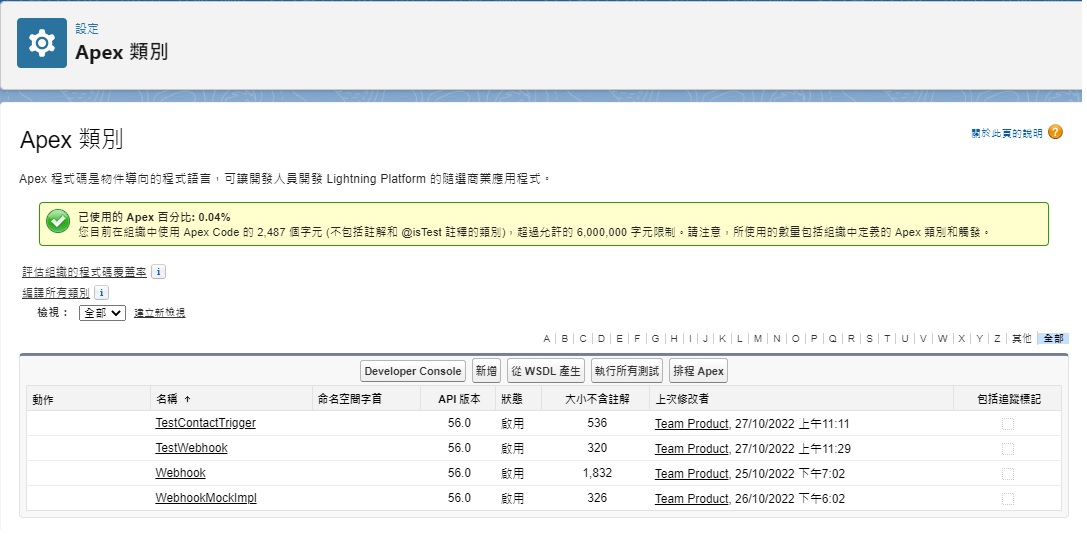Select the 全部 alphabet filter

click(1053, 339)
